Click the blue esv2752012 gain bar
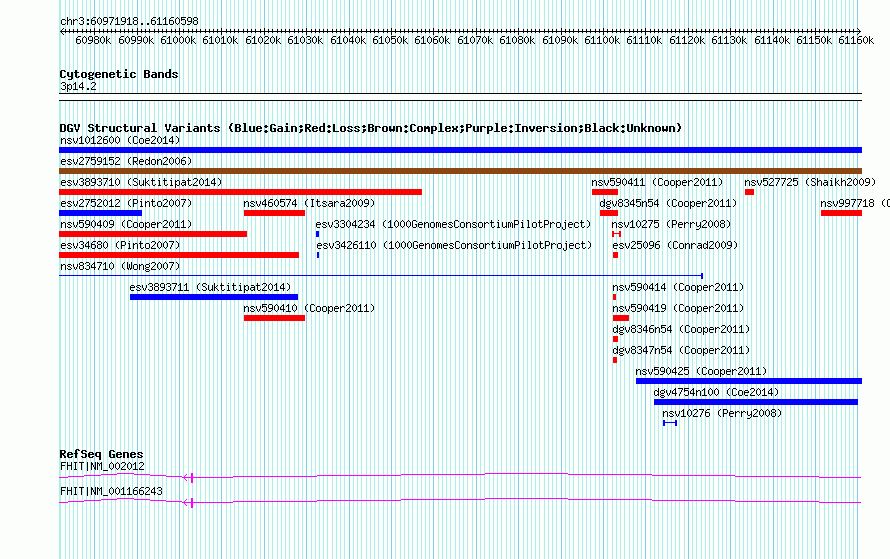 [100, 213]
